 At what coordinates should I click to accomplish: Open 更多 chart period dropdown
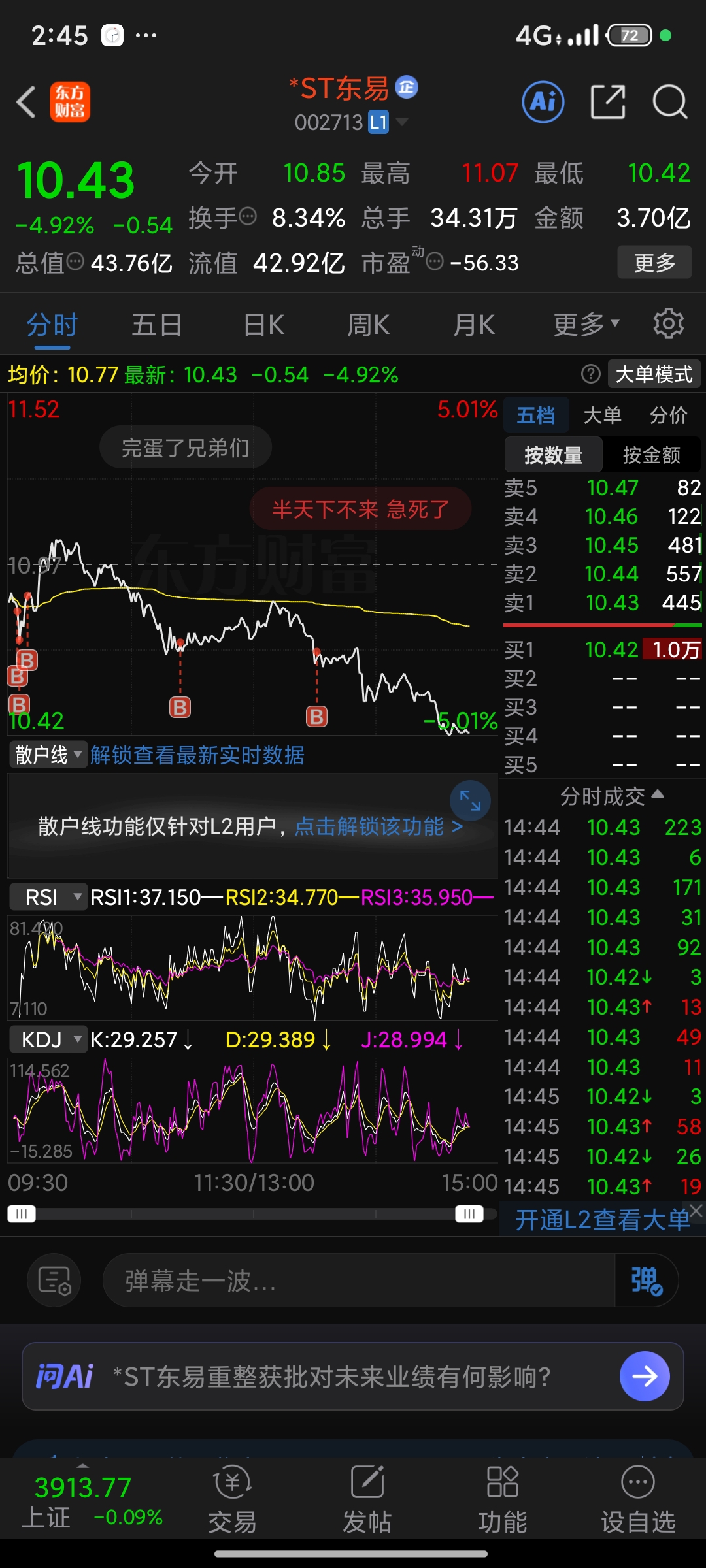point(586,324)
